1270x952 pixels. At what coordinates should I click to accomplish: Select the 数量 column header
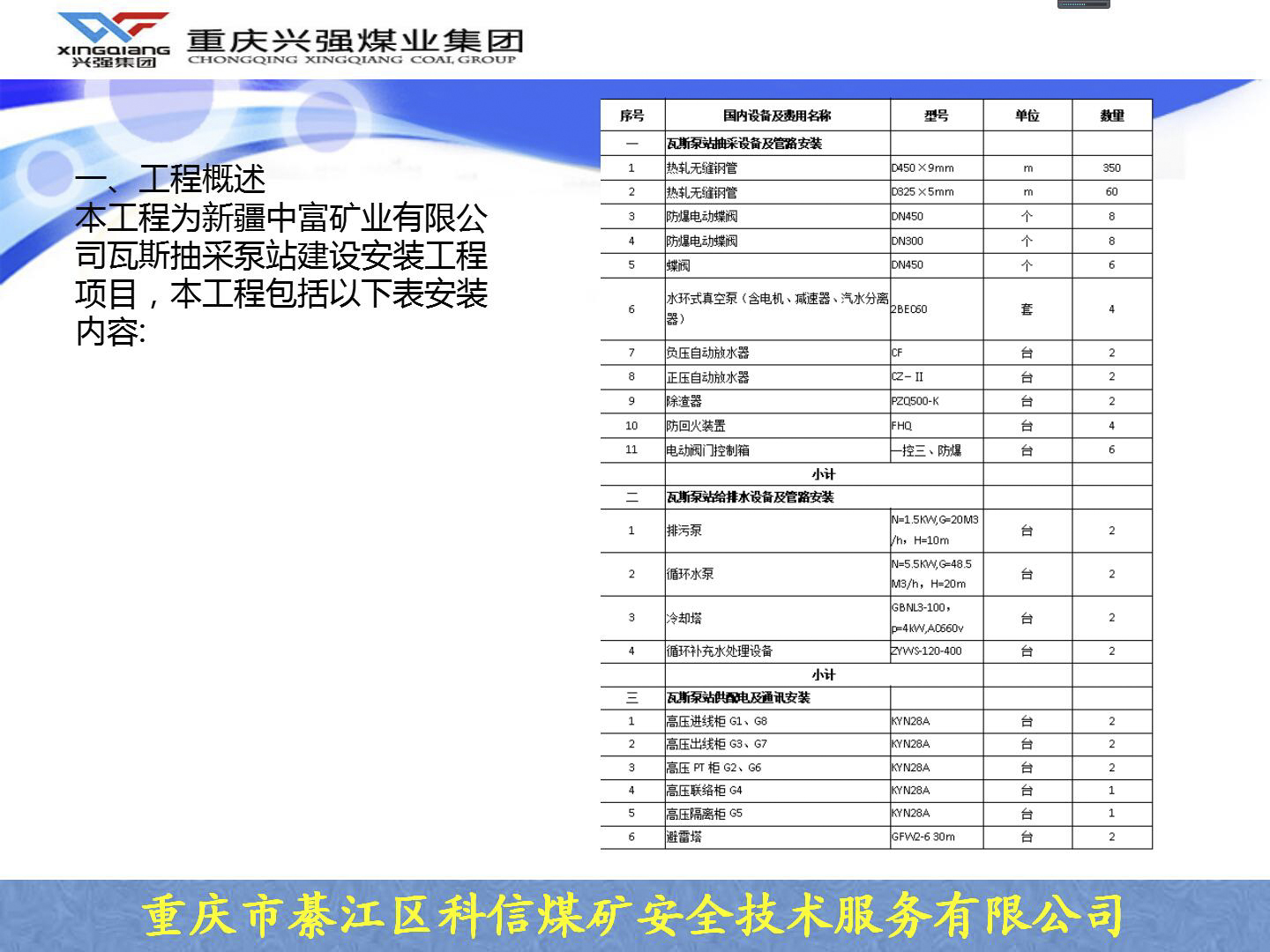1111,115
